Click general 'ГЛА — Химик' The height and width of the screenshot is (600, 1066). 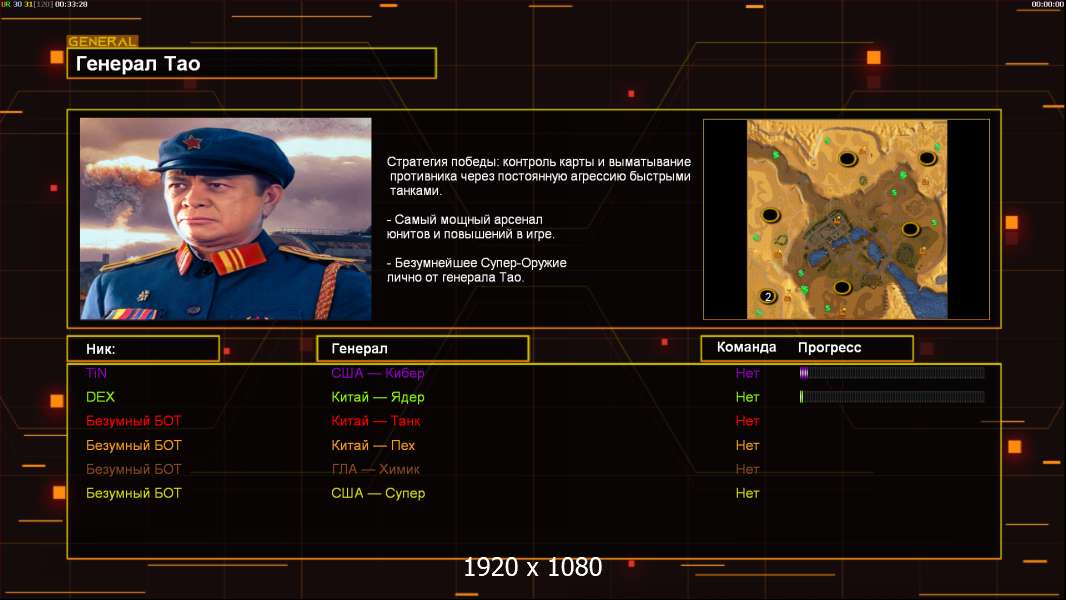point(375,469)
